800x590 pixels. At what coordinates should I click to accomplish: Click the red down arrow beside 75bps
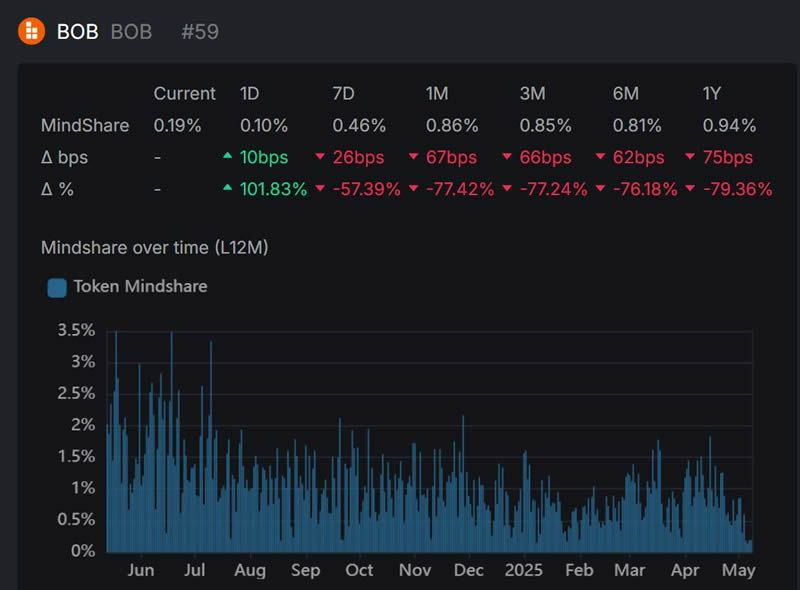[692, 157]
